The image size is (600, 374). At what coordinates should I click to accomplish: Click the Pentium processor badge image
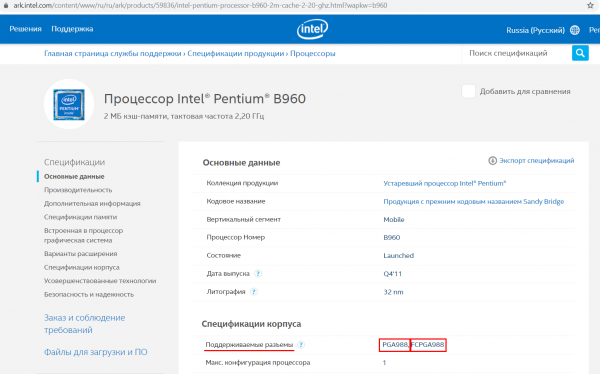click(x=69, y=104)
